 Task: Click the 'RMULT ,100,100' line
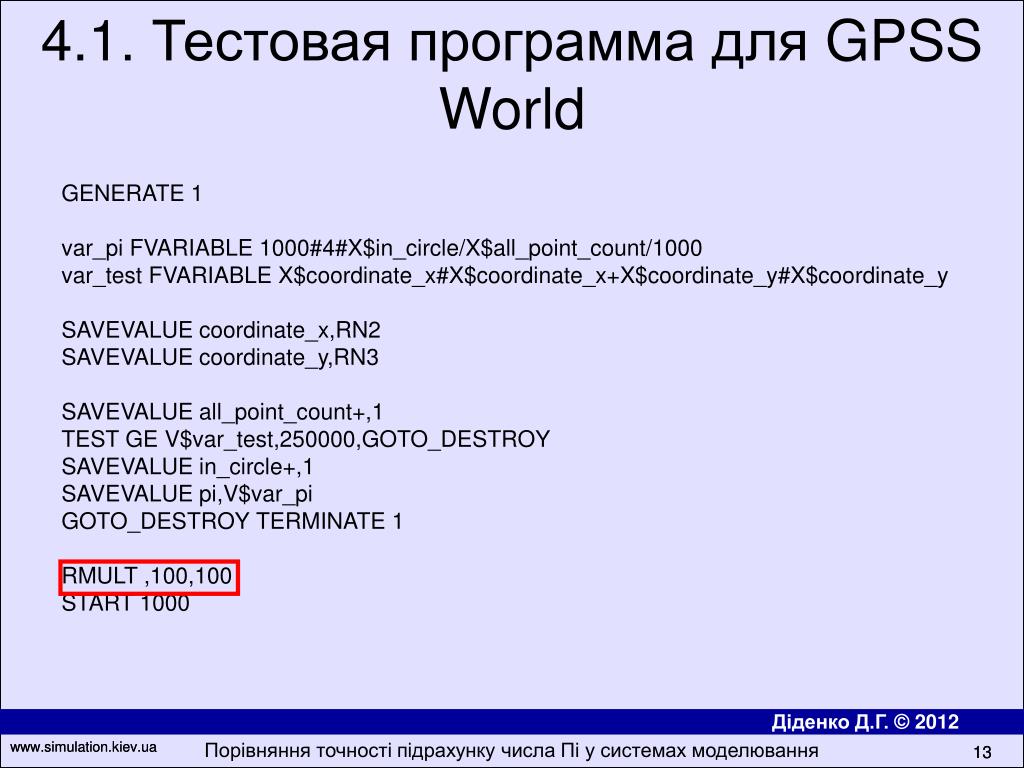(147, 577)
